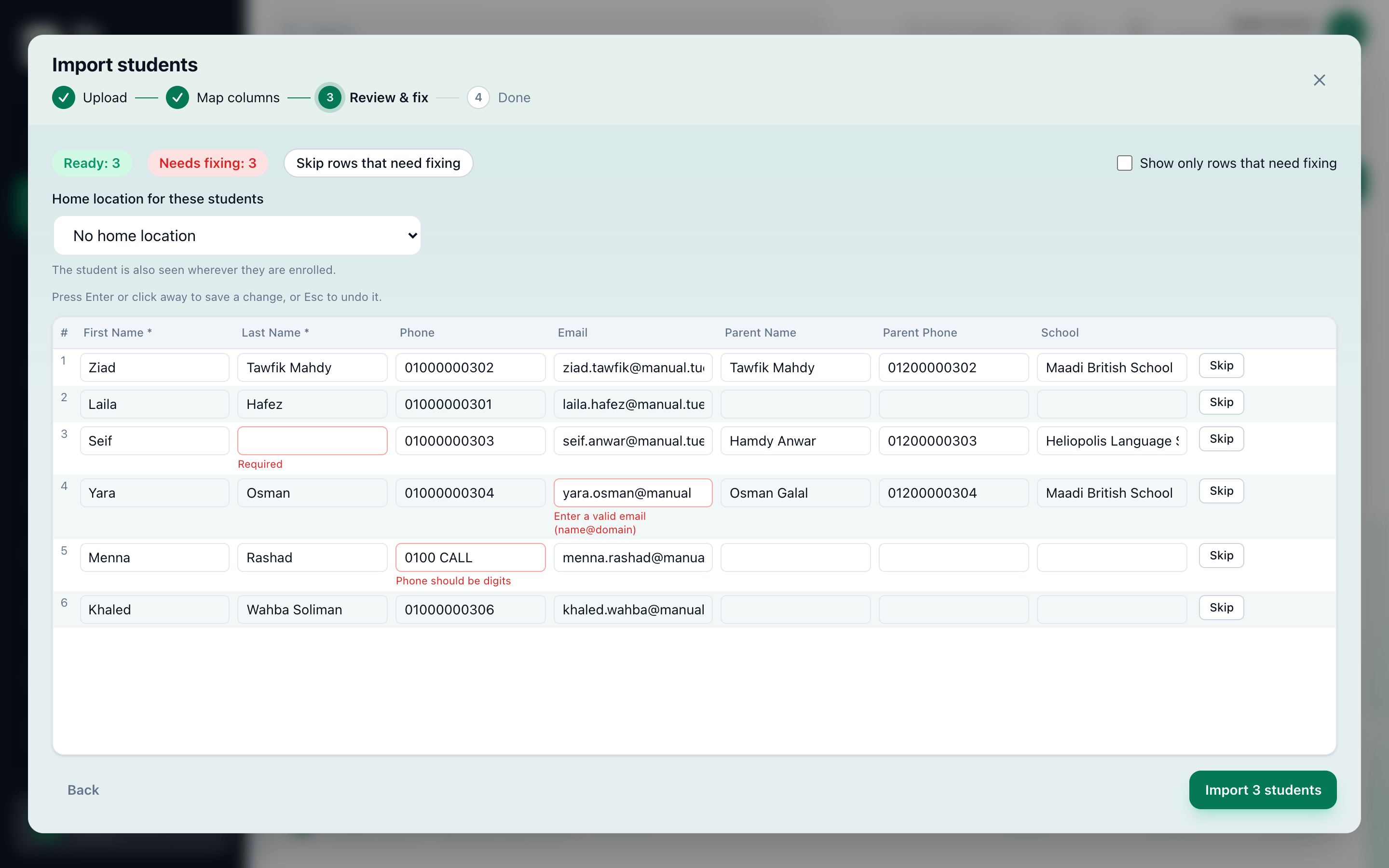Edit the parent name field Hamdy Anwar

[x=795, y=441]
